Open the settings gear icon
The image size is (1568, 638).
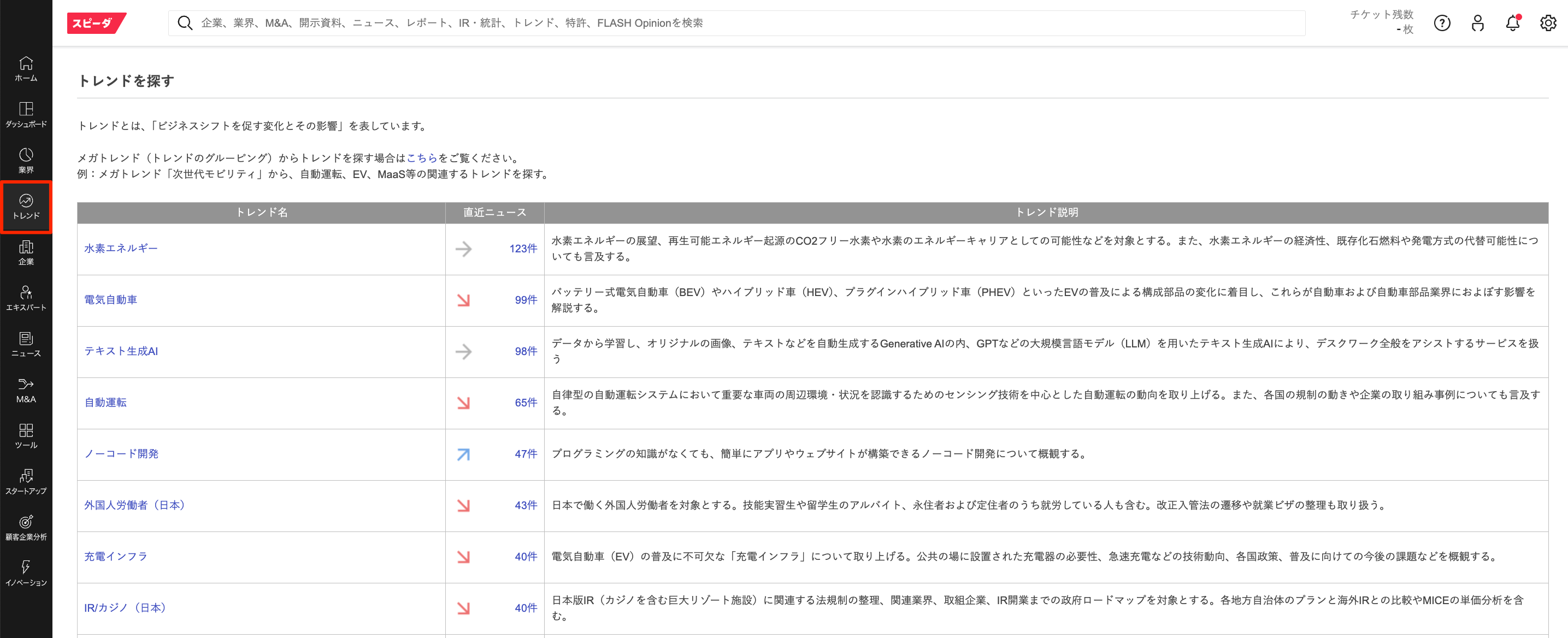point(1549,23)
